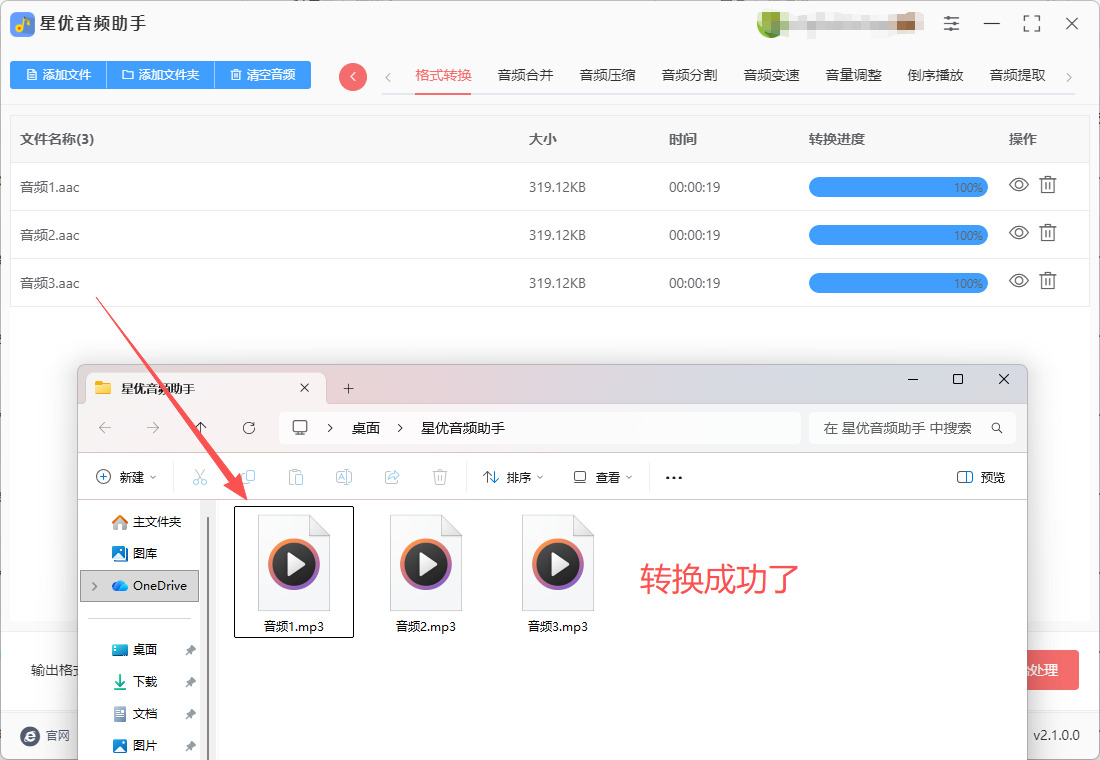Switch to the 格式转换 tab
This screenshot has width=1100, height=760.
(443, 75)
